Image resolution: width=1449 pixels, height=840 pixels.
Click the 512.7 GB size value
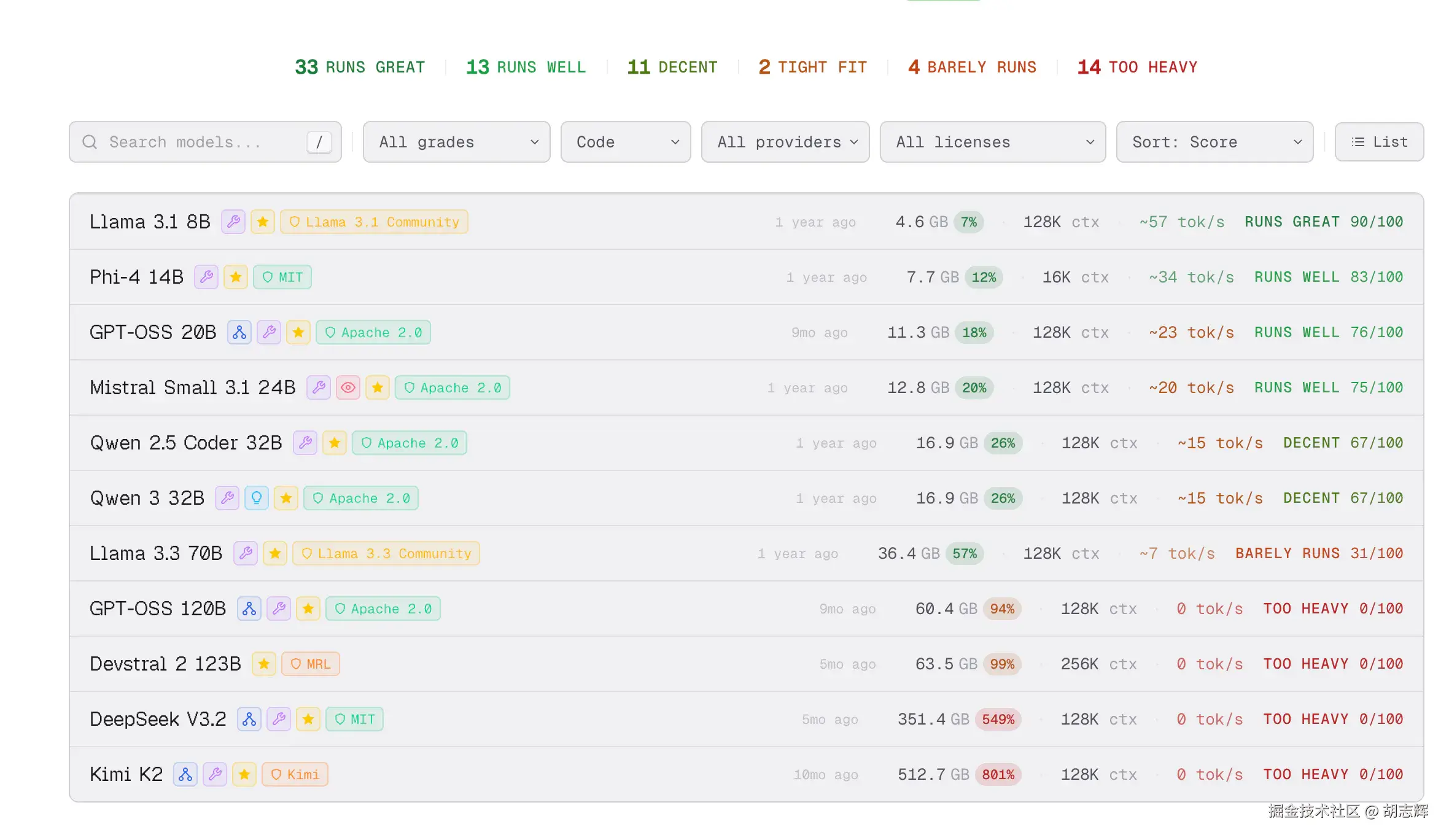pyautogui.click(x=934, y=774)
